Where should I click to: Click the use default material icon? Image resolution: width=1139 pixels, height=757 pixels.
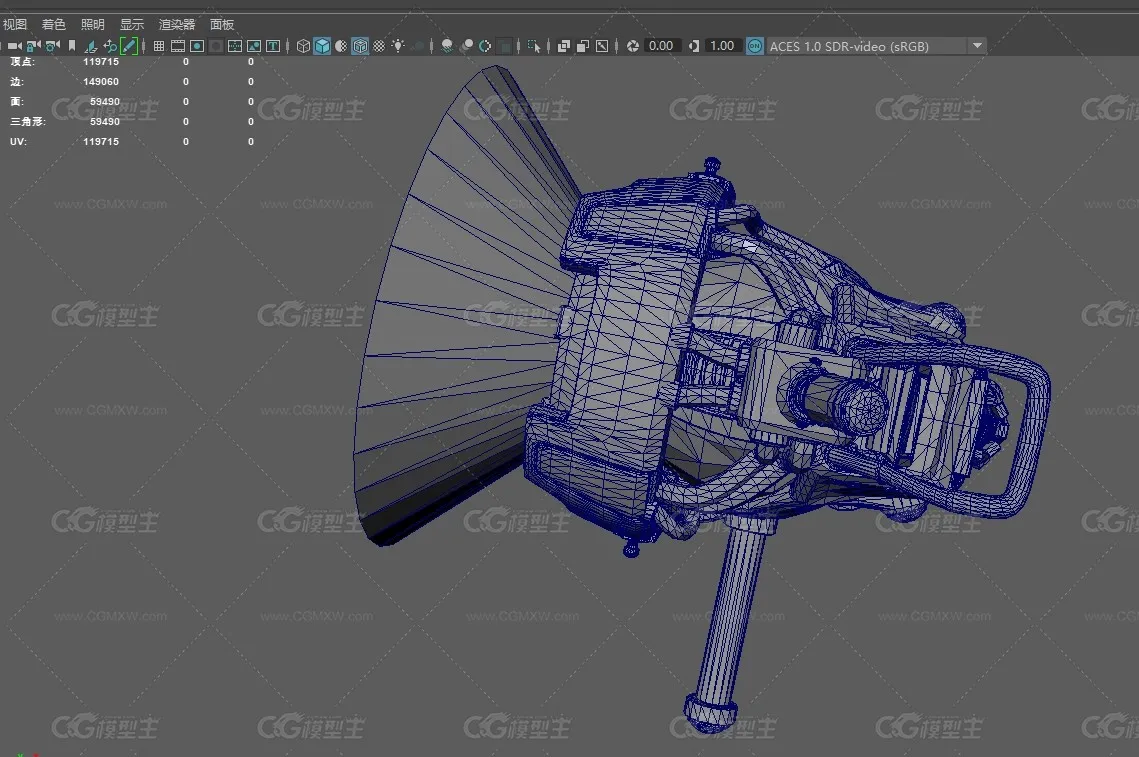click(341, 46)
